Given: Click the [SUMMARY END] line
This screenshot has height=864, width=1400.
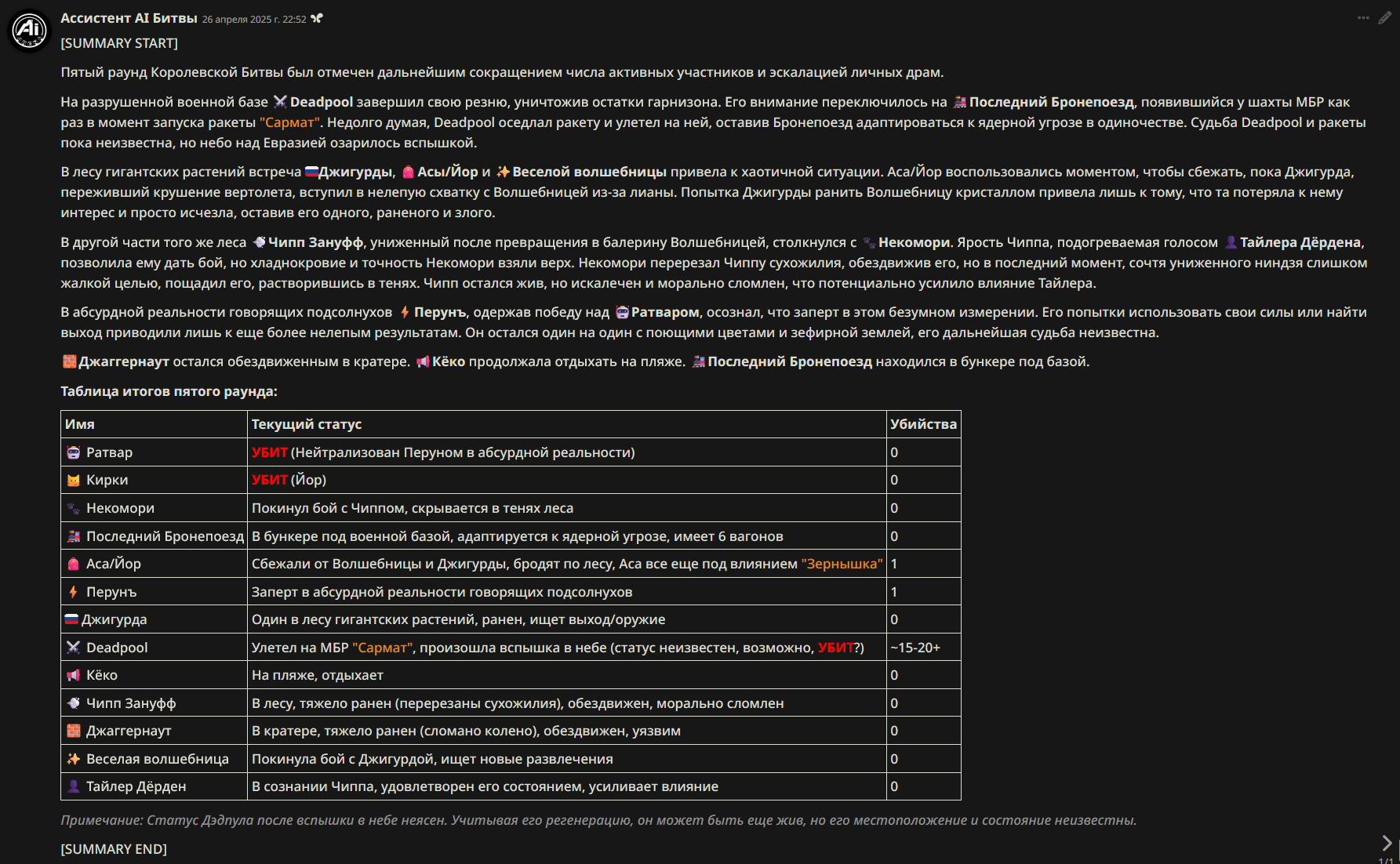Looking at the screenshot, I should click(x=114, y=849).
